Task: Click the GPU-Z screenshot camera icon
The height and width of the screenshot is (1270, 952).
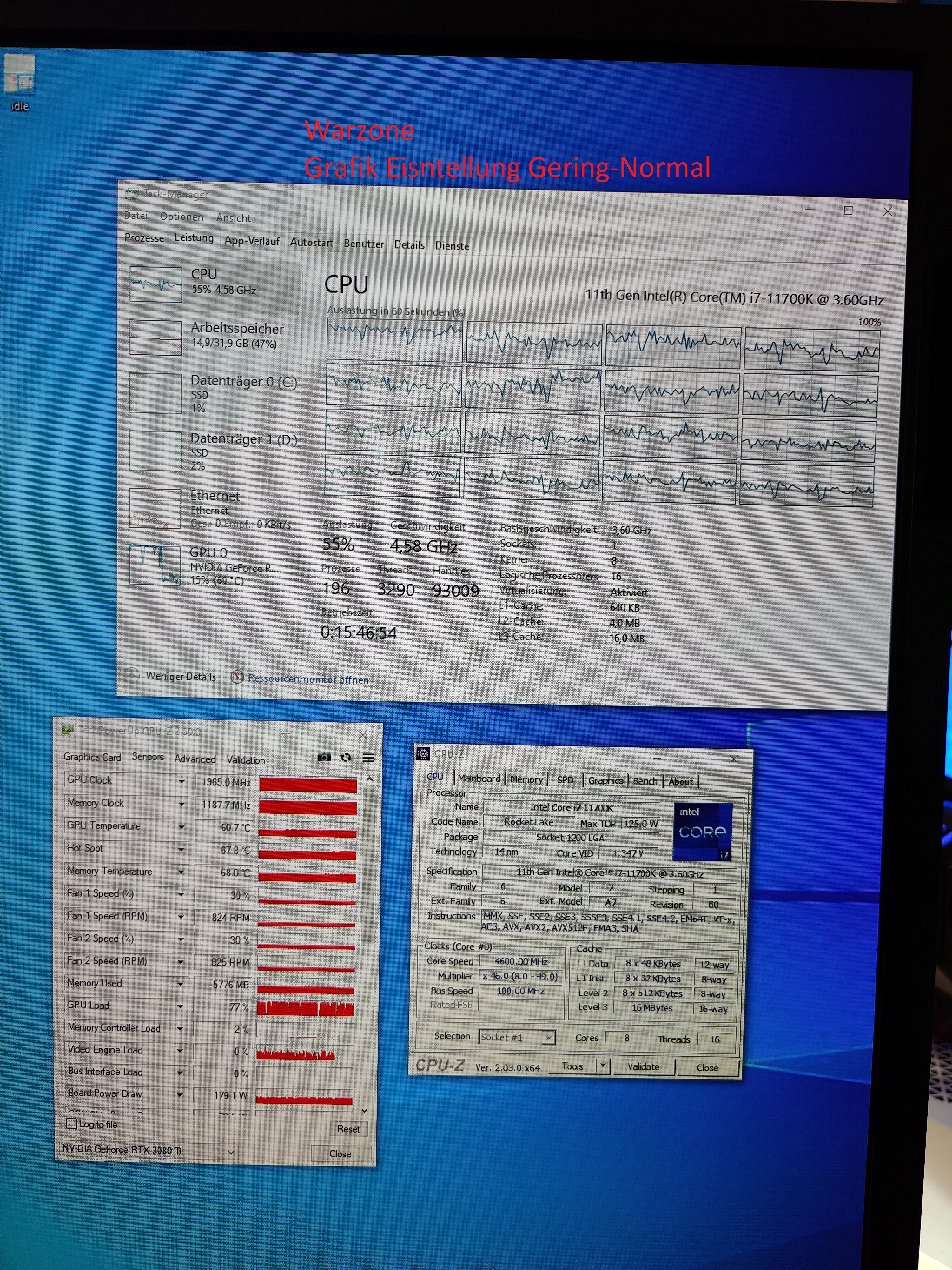Action: point(324,757)
